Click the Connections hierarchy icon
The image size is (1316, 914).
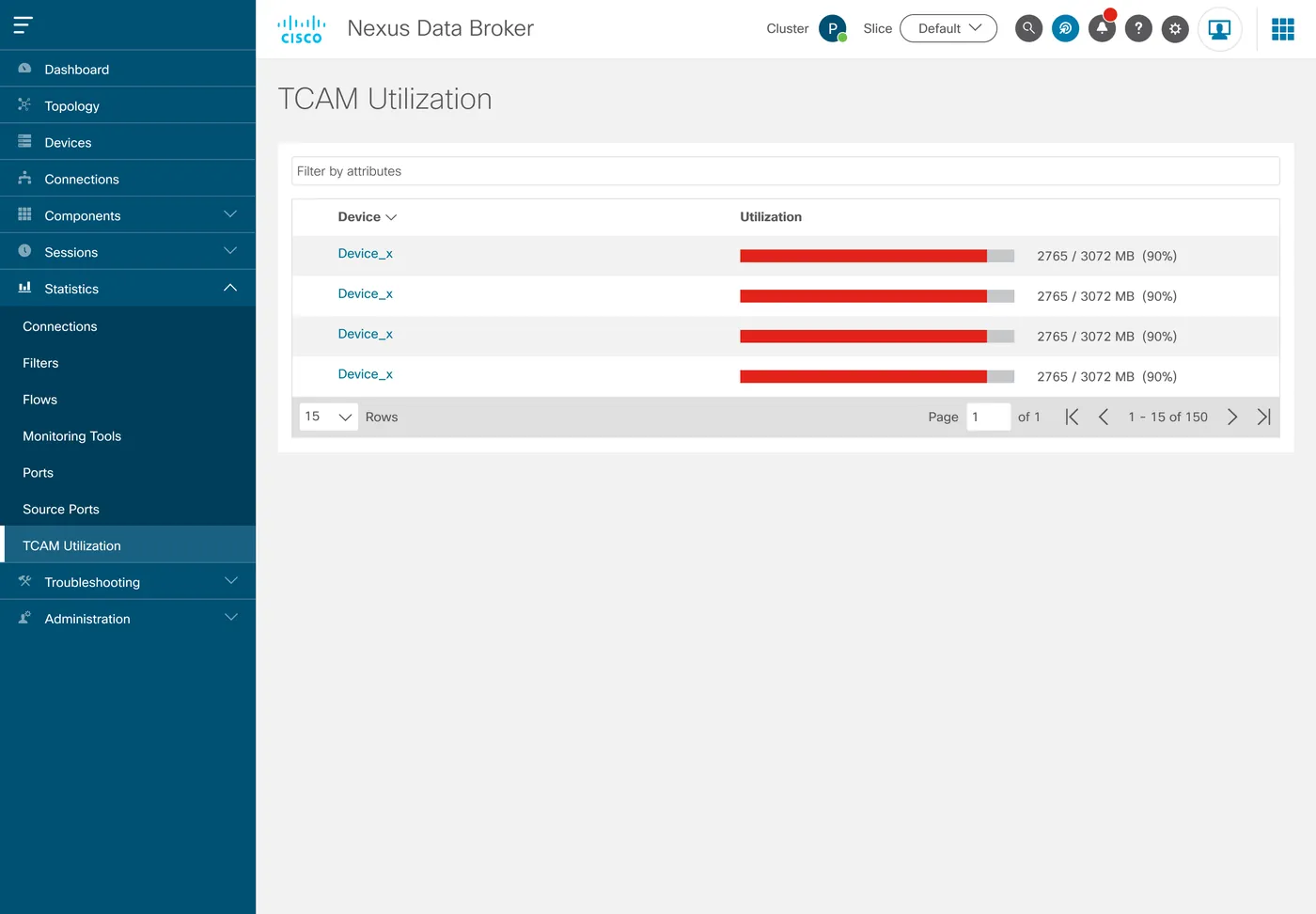tap(24, 178)
